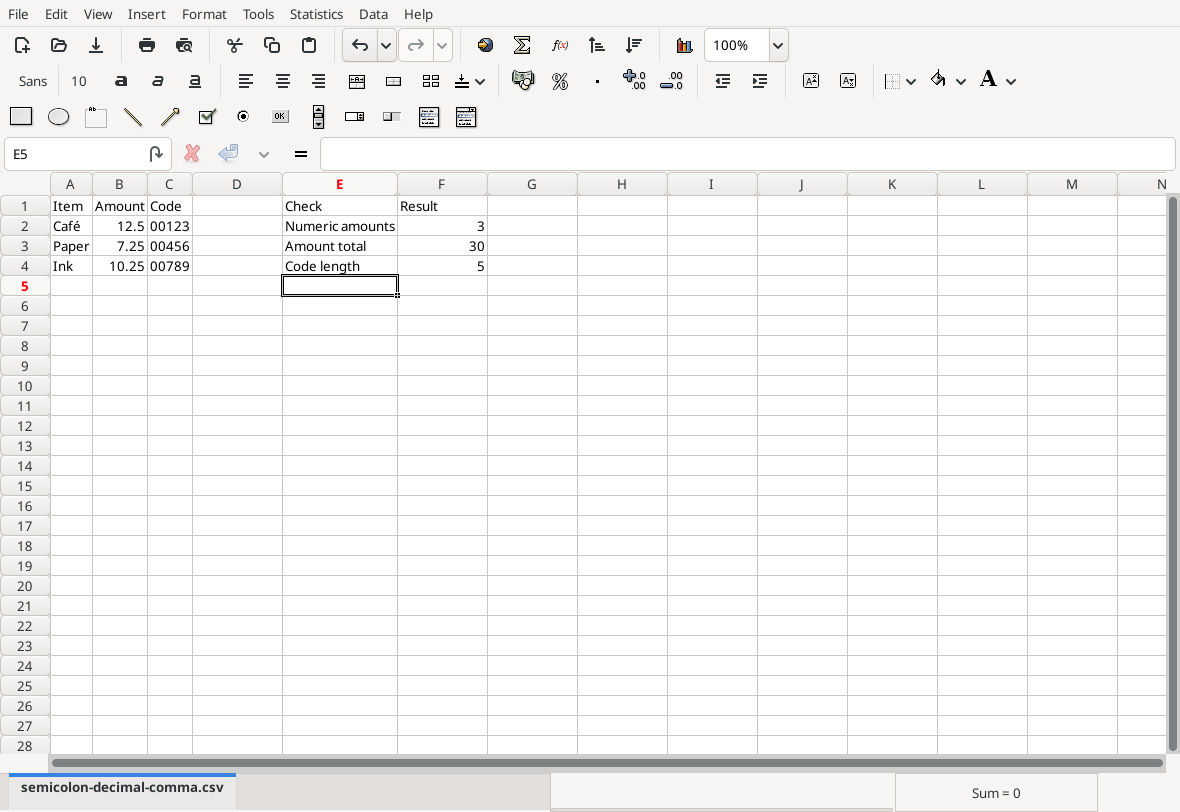Select the ellipse drawing tool
This screenshot has width=1180, height=812.
59,117
